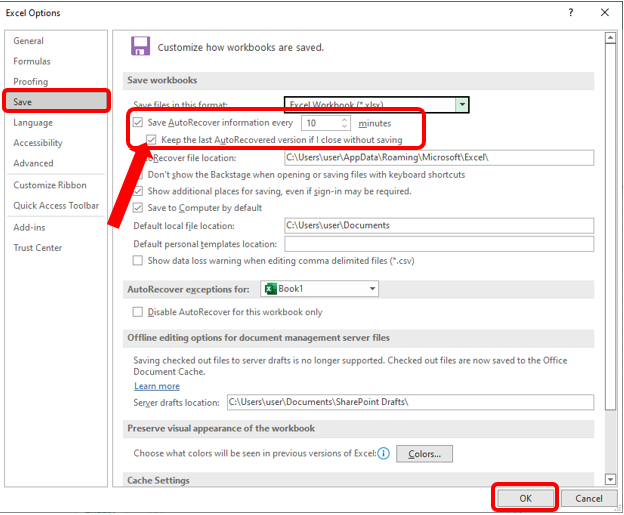Enable Save to Computer by default

138,208
